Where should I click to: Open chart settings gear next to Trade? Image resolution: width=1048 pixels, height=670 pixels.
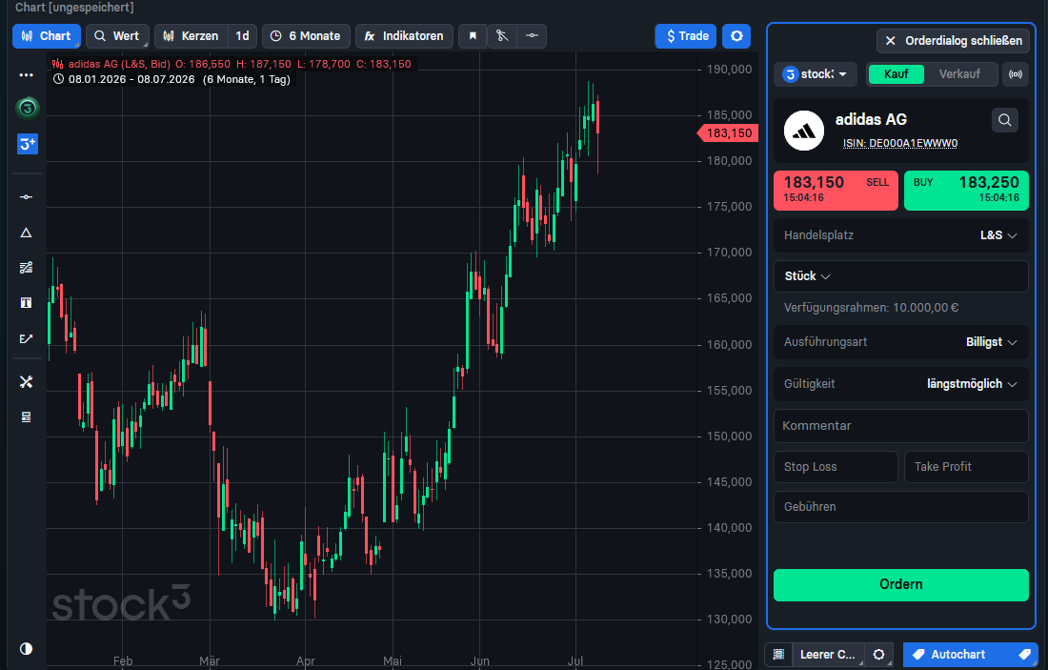[x=737, y=36]
